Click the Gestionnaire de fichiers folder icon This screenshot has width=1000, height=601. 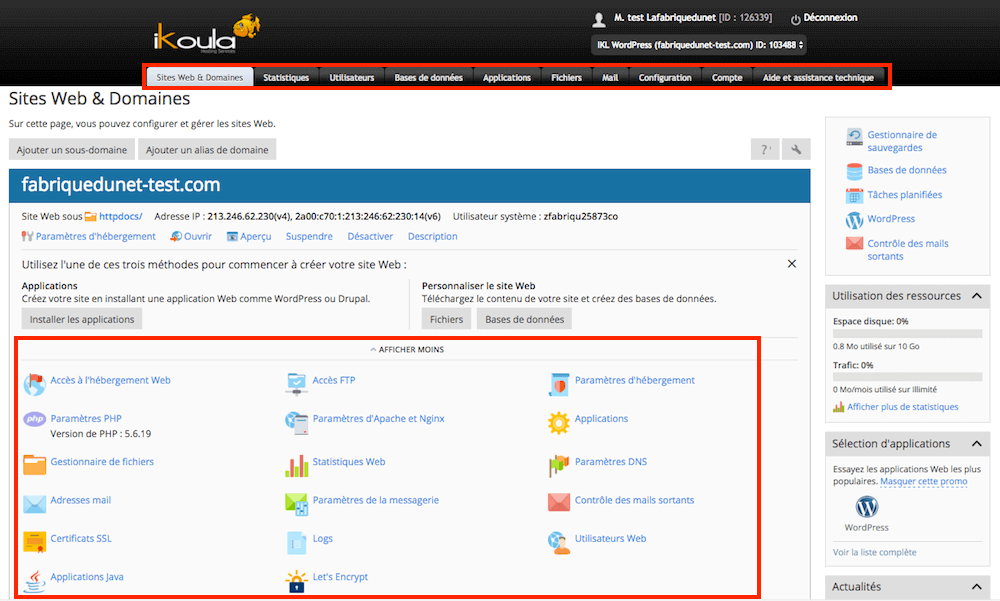pyautogui.click(x=35, y=463)
